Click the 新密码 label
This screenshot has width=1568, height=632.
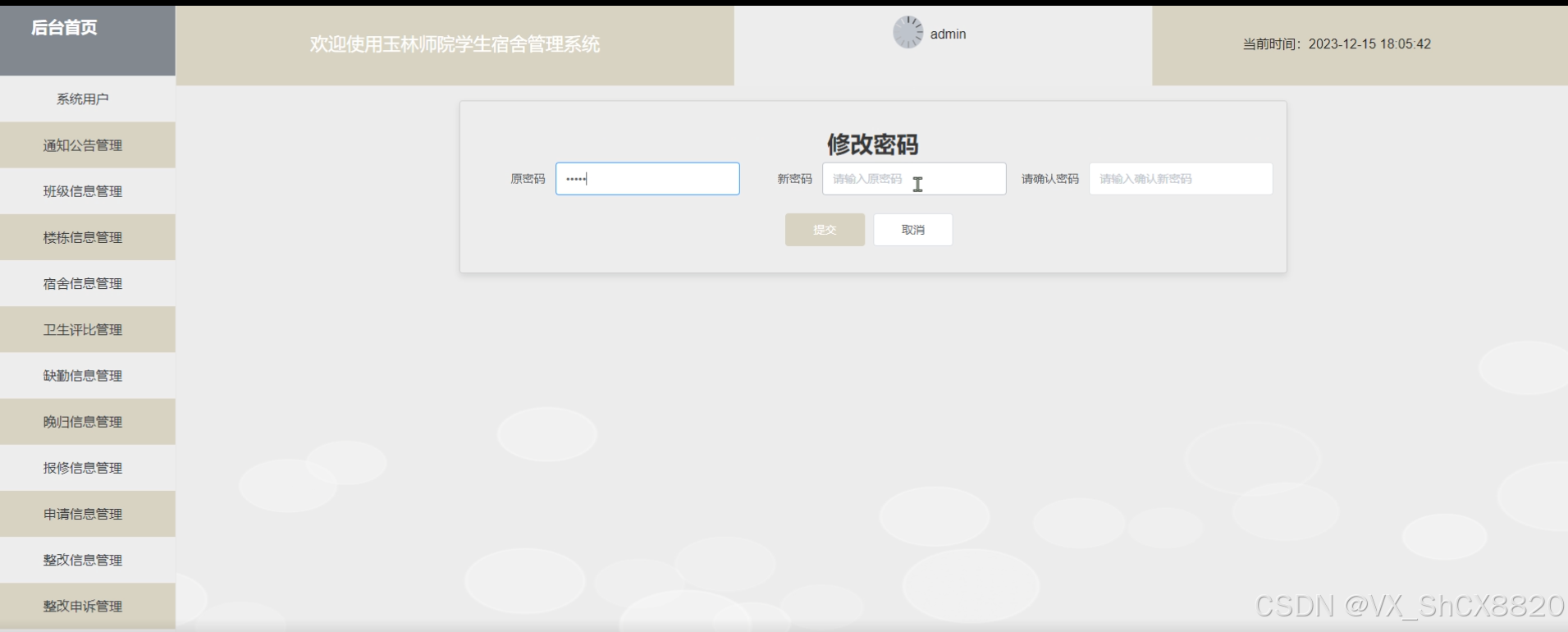pos(794,179)
